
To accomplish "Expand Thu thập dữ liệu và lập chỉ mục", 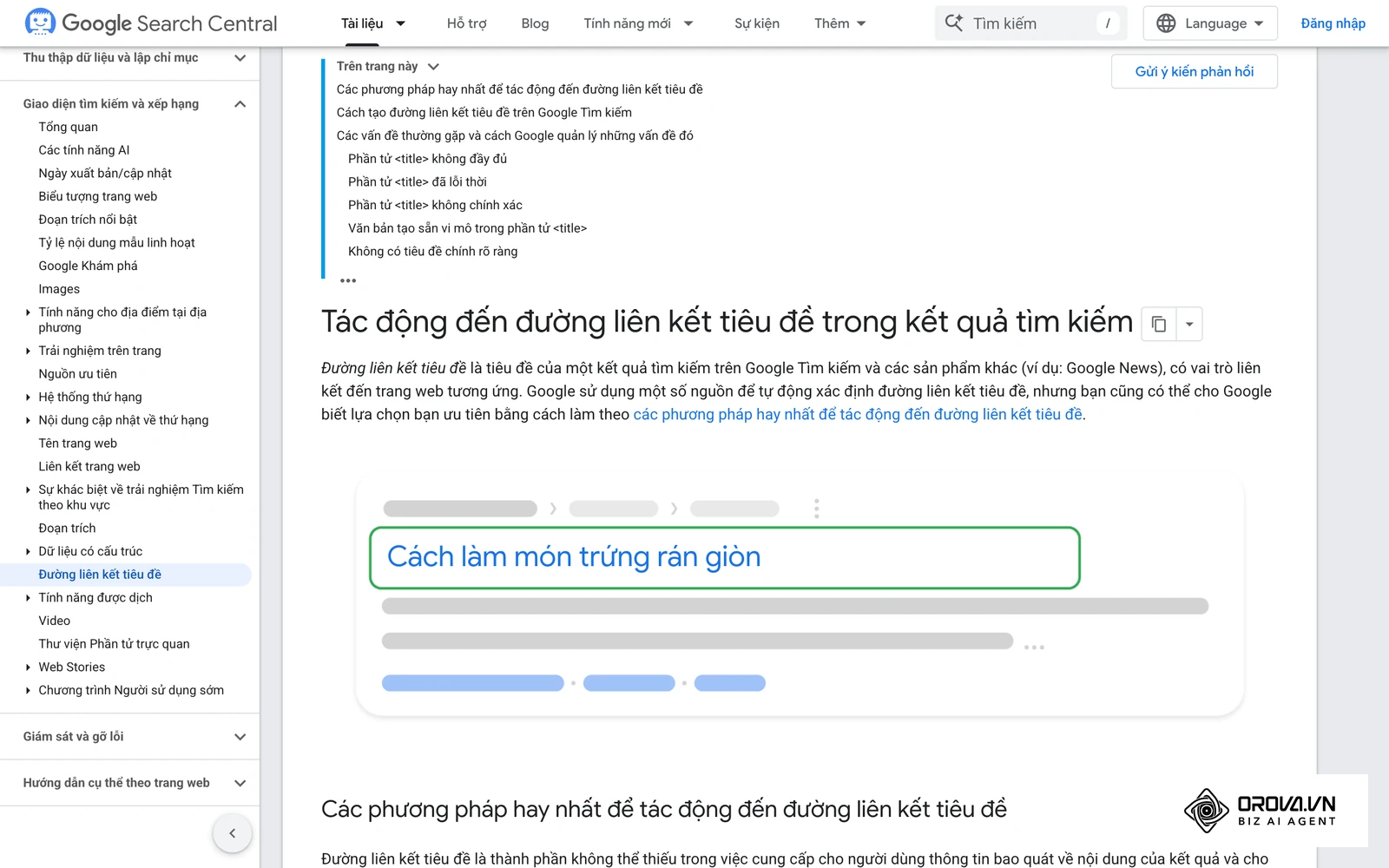I will (240, 58).
